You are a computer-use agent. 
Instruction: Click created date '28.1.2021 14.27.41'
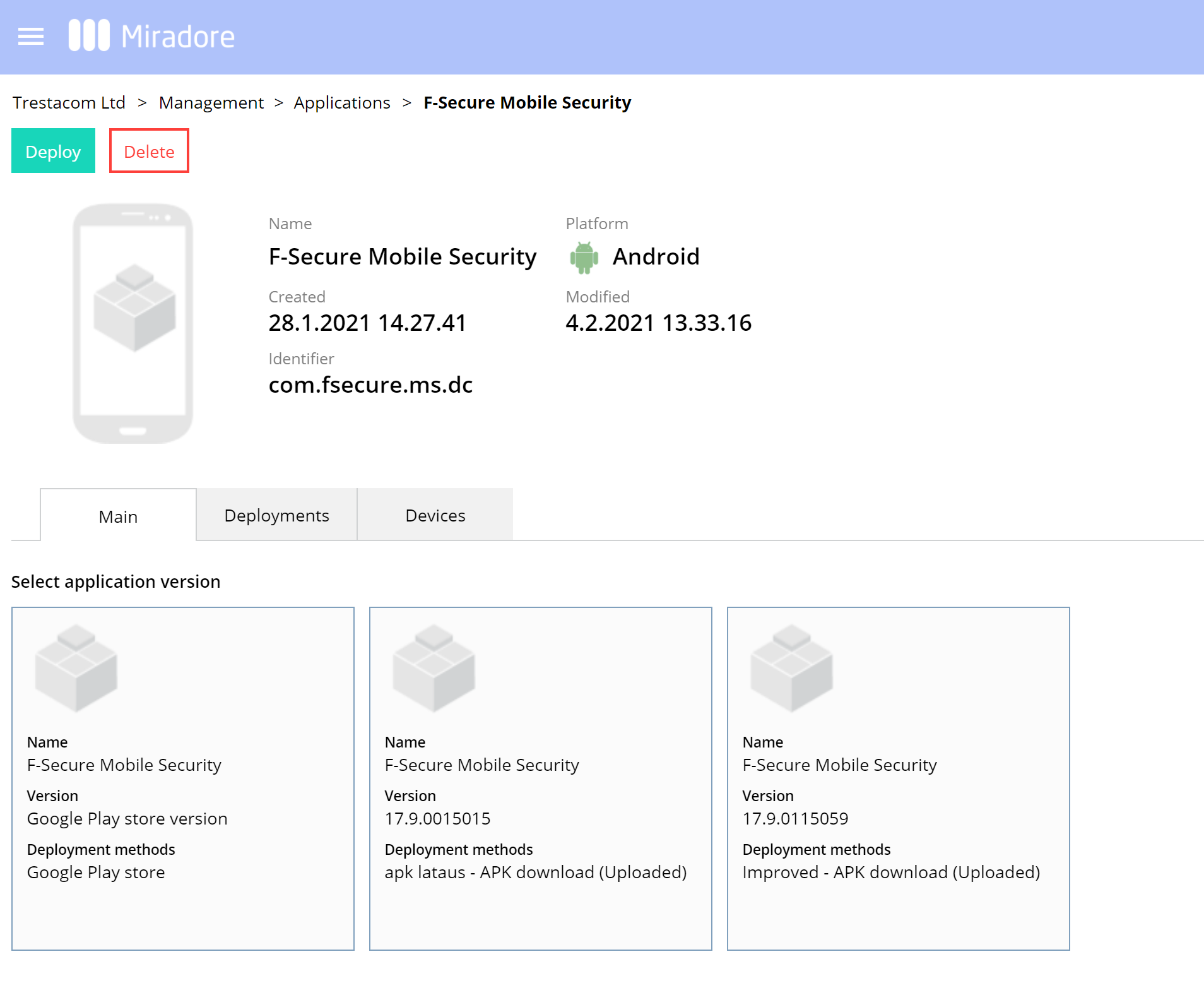[367, 323]
